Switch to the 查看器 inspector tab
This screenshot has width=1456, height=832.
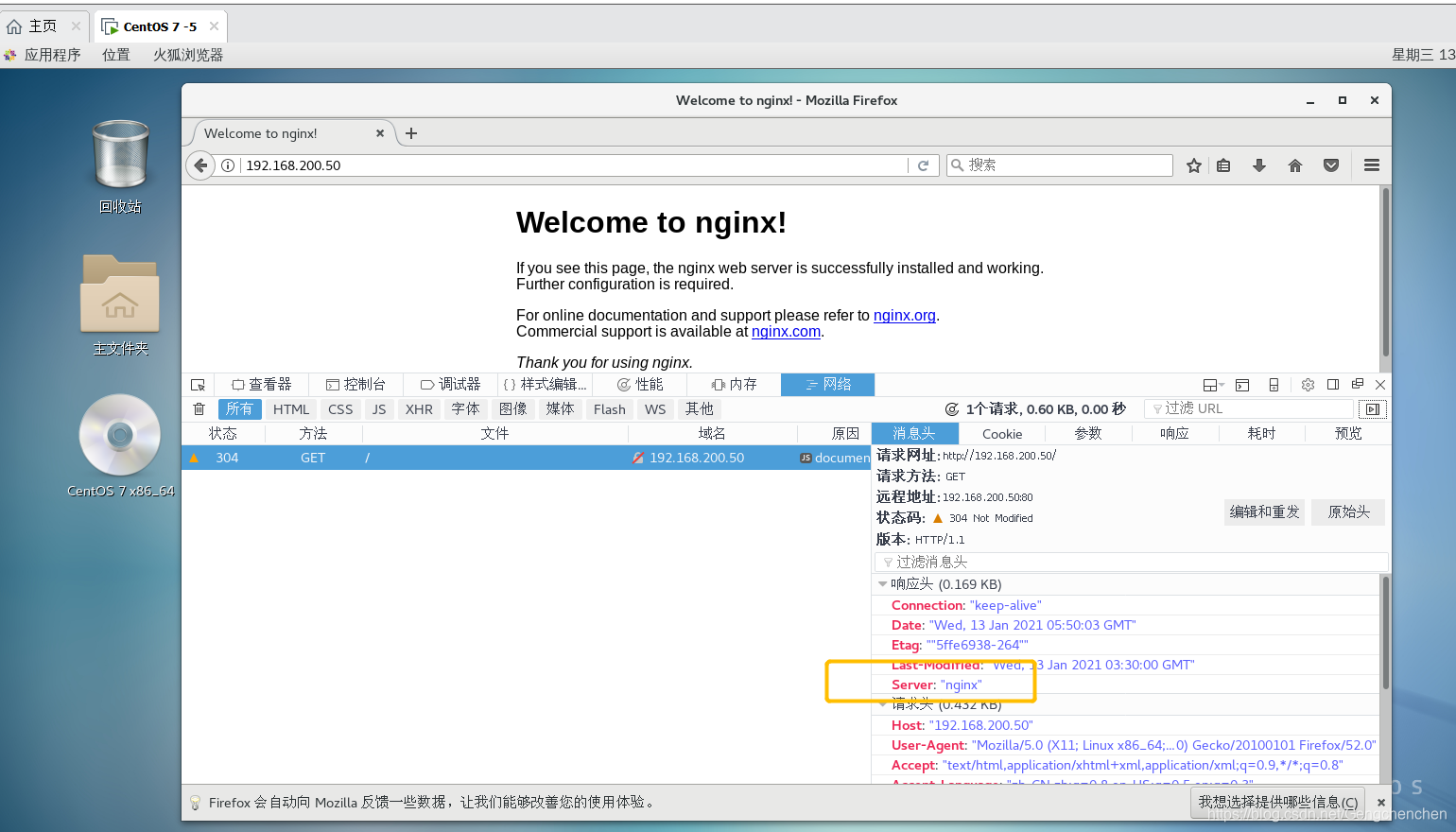pyautogui.click(x=262, y=385)
